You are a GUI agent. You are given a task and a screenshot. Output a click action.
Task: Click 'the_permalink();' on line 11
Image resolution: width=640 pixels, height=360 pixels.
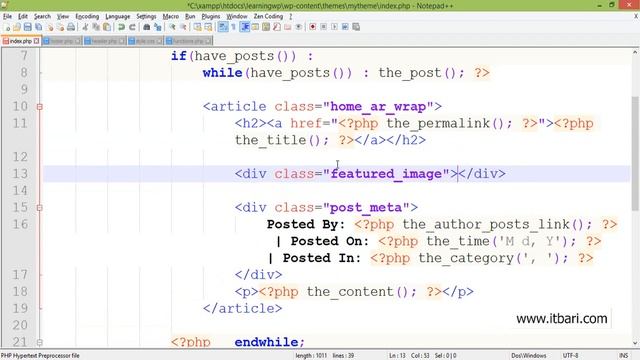449,124
